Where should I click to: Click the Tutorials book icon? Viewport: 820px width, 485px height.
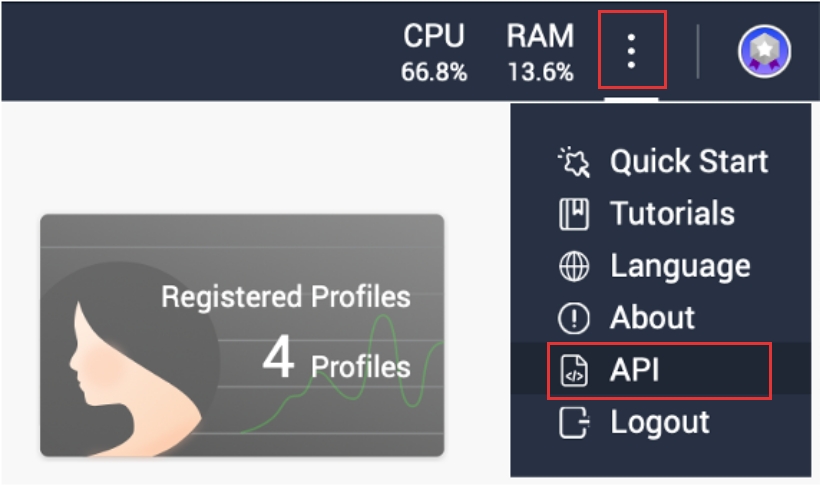coord(574,214)
